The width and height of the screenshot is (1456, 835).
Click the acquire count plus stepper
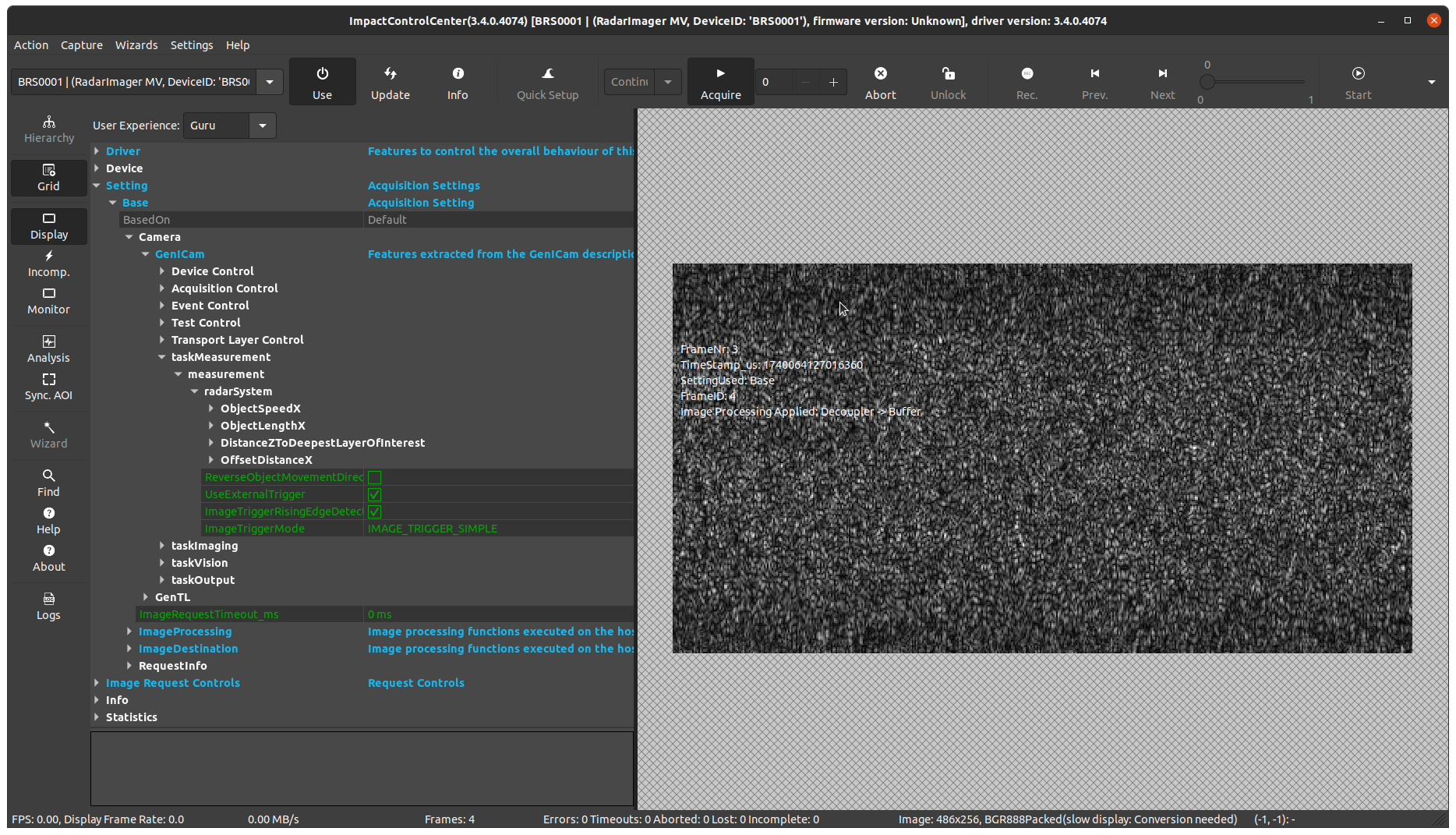tap(833, 82)
